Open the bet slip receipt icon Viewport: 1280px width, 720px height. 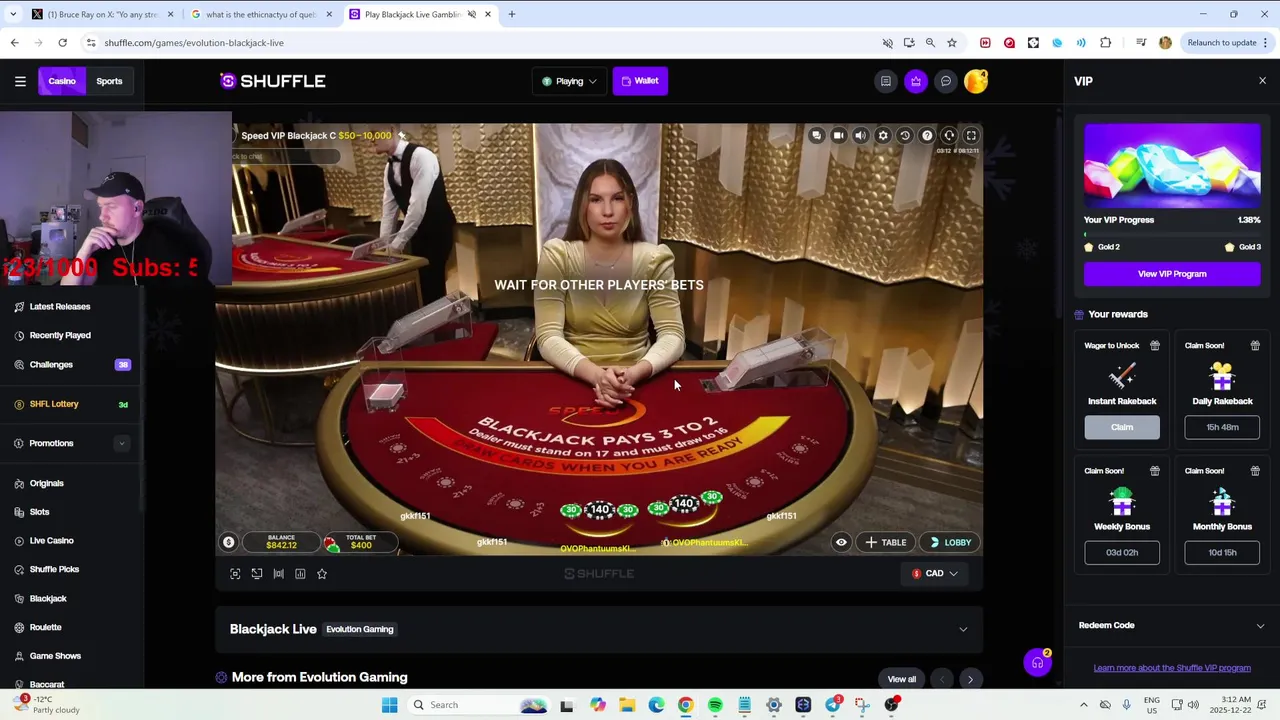(x=886, y=81)
